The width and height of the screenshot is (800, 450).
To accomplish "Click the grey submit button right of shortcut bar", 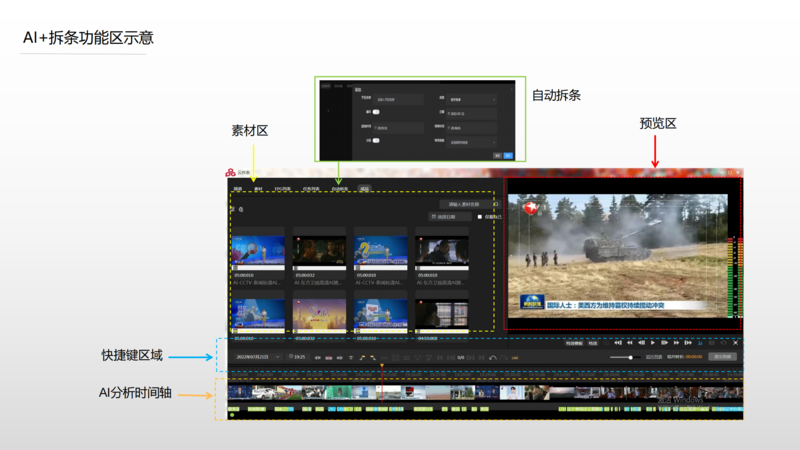I will (722, 356).
